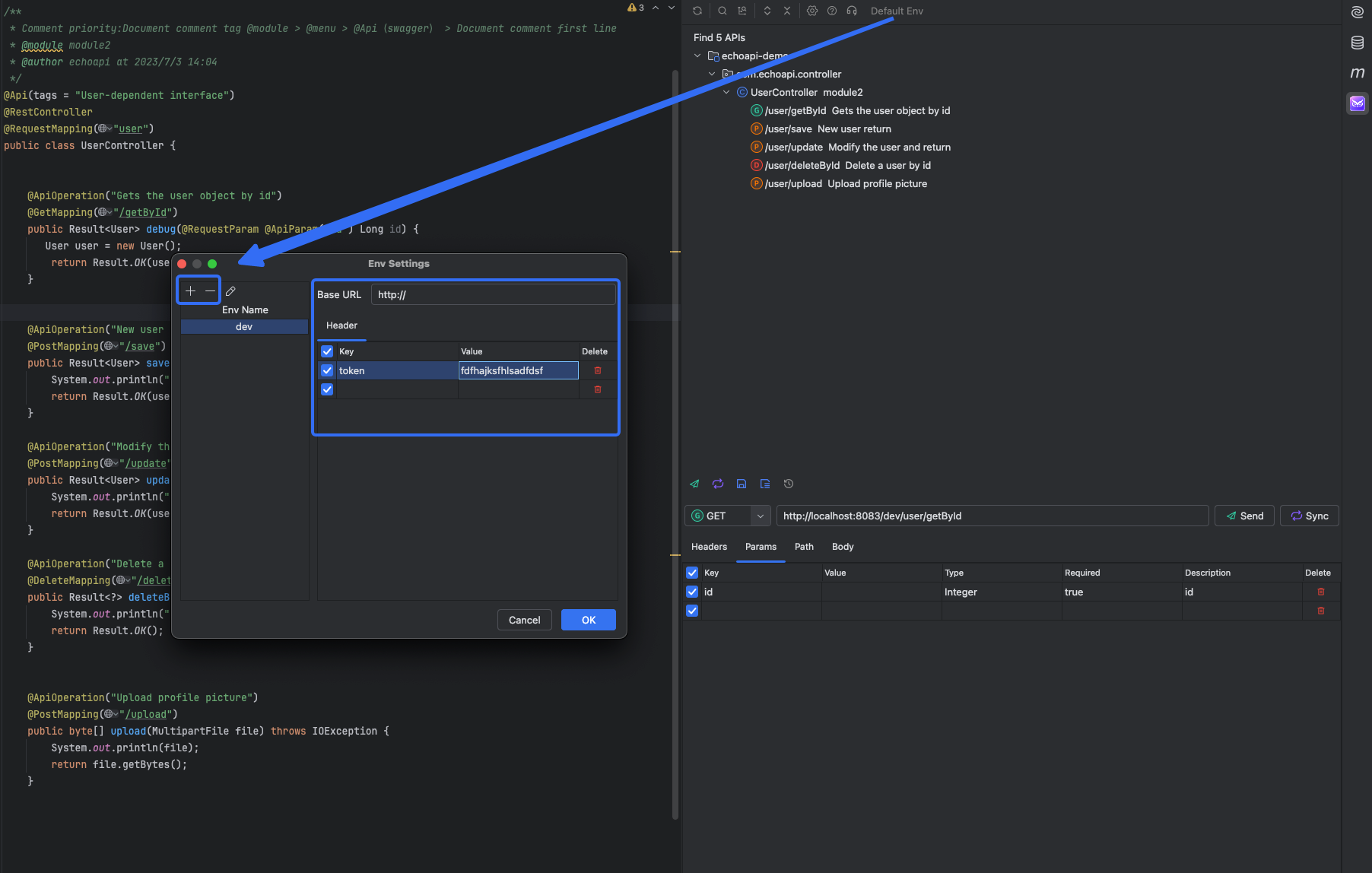Collapse the com.echoapi.controller package node
The image size is (1372, 873).
pos(712,74)
